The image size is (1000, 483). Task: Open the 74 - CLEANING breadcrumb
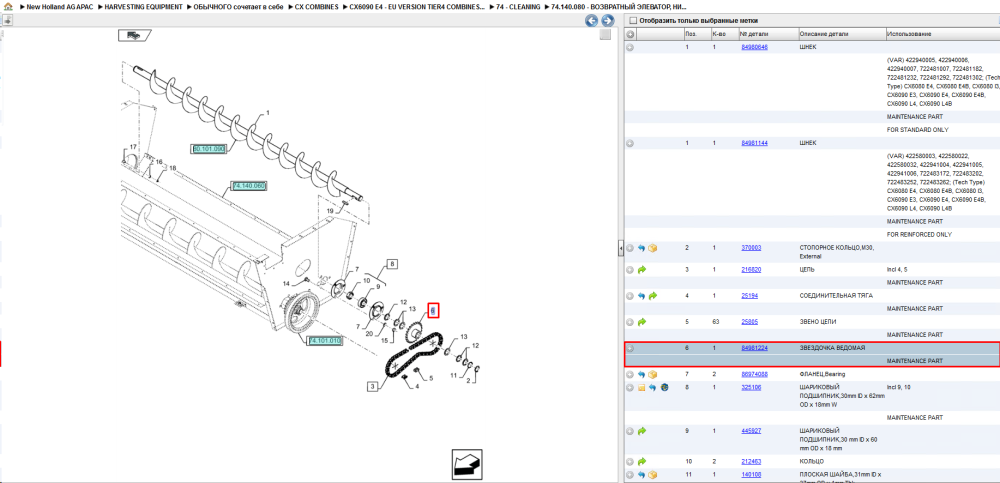pos(518,6)
